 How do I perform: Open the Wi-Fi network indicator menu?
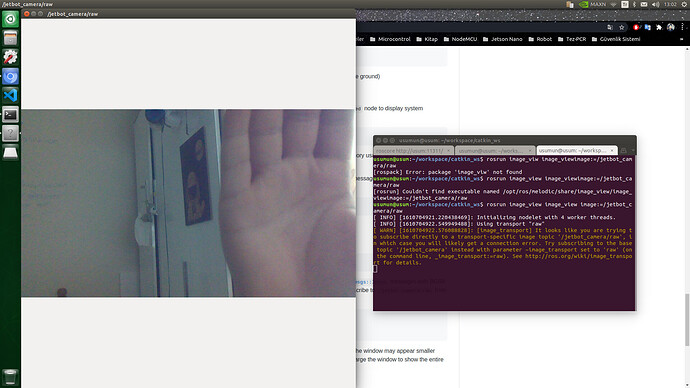tap(613, 4)
